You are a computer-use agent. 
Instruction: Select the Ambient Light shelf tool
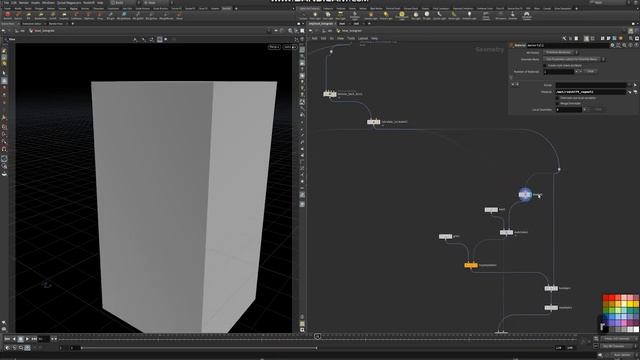(x=469, y=16)
